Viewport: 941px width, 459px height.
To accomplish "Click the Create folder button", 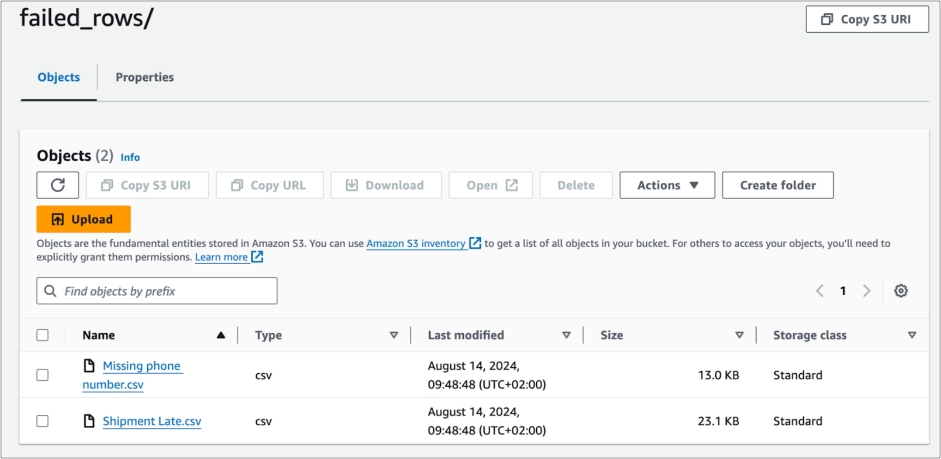I will [777, 185].
